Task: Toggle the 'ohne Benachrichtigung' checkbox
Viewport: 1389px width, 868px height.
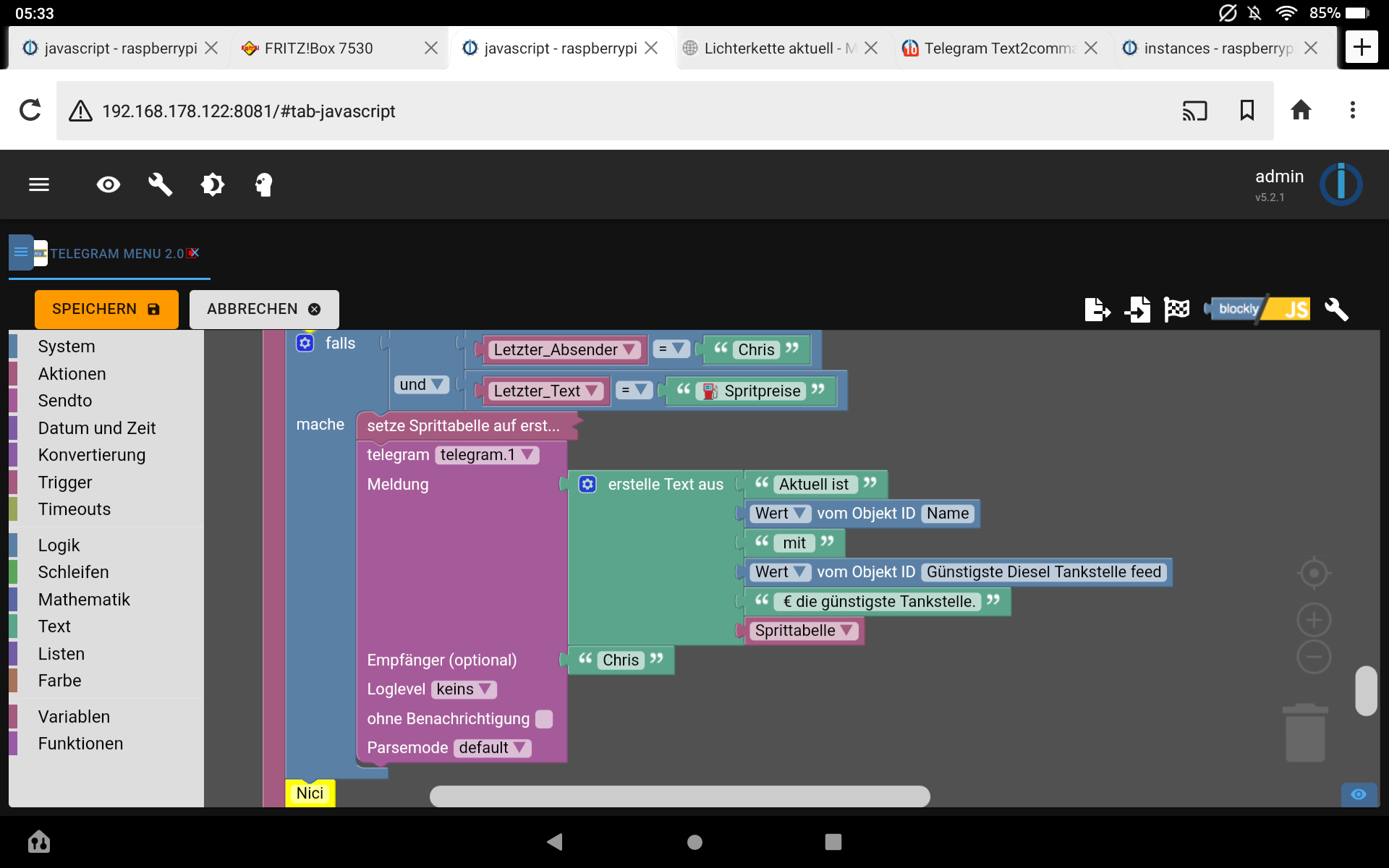Action: pyautogui.click(x=544, y=718)
